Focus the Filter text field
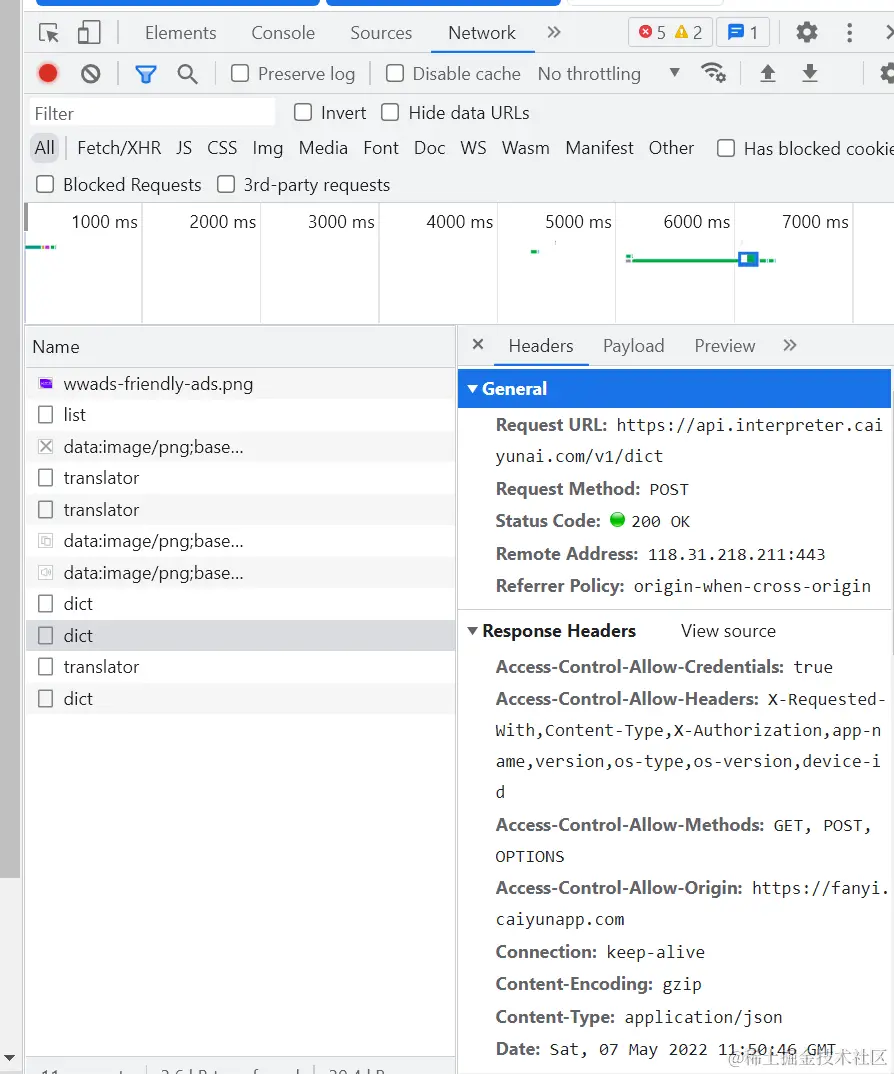Image resolution: width=894 pixels, height=1074 pixels. [151, 113]
